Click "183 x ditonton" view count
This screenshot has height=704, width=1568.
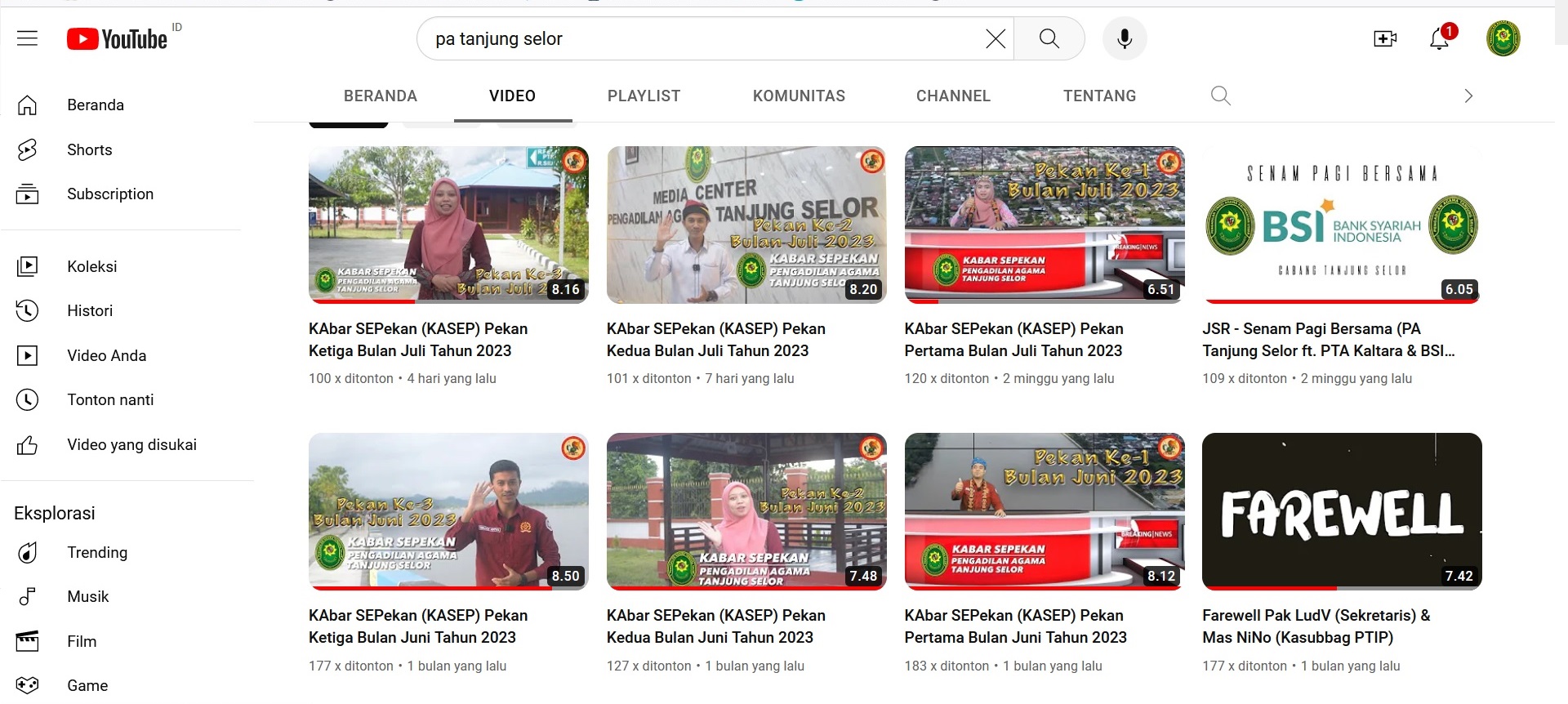[x=947, y=666]
